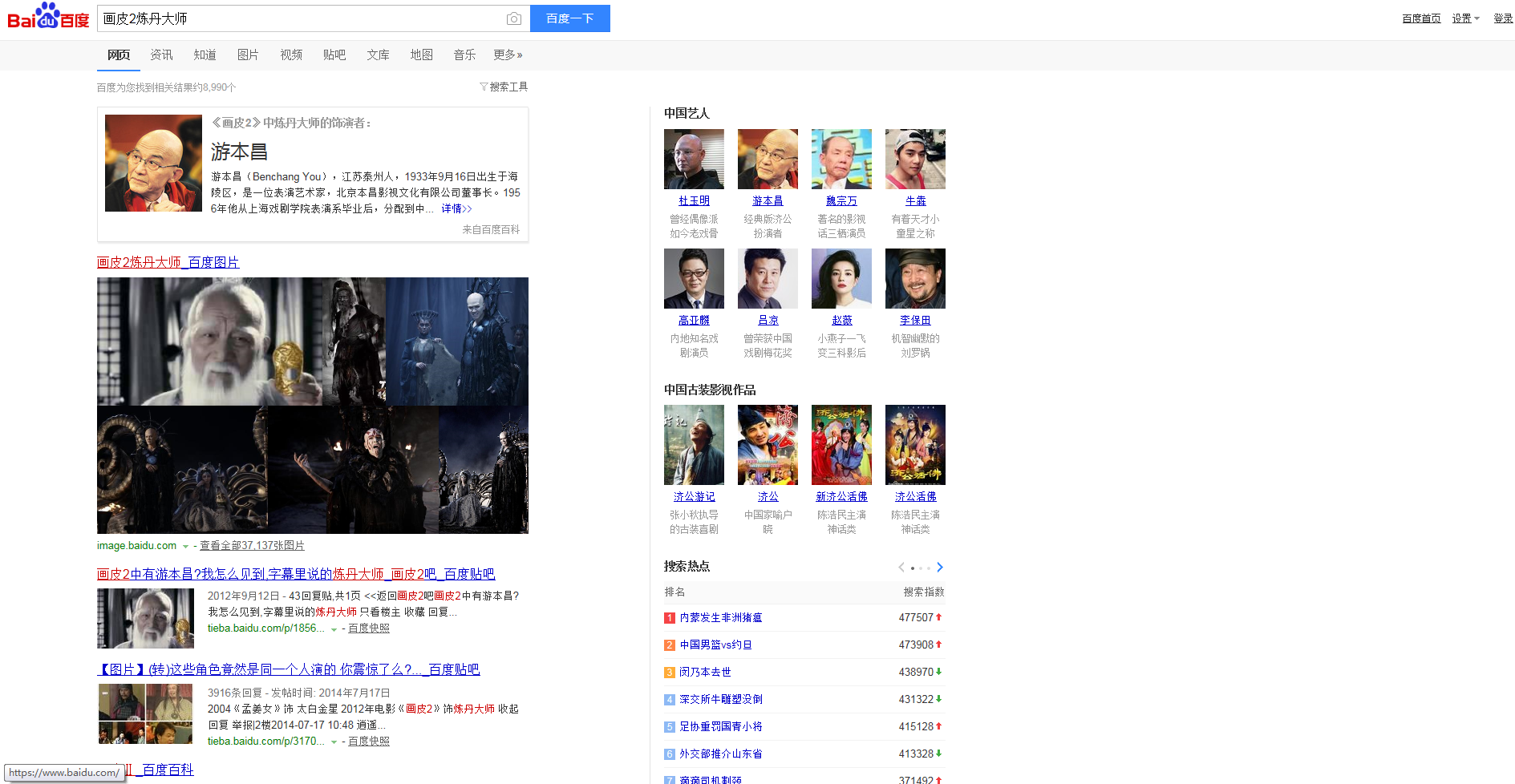Click the Baidu logo

tap(48, 17)
